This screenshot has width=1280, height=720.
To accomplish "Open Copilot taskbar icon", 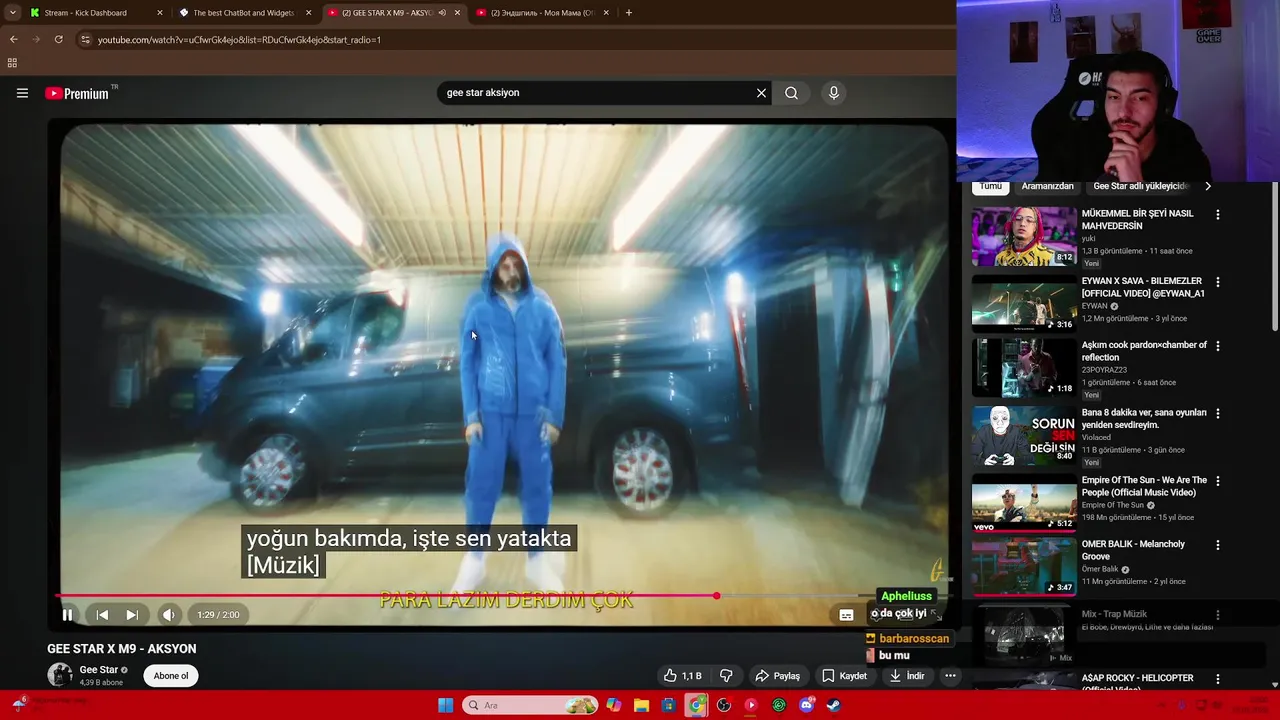I will pyautogui.click(x=614, y=705).
